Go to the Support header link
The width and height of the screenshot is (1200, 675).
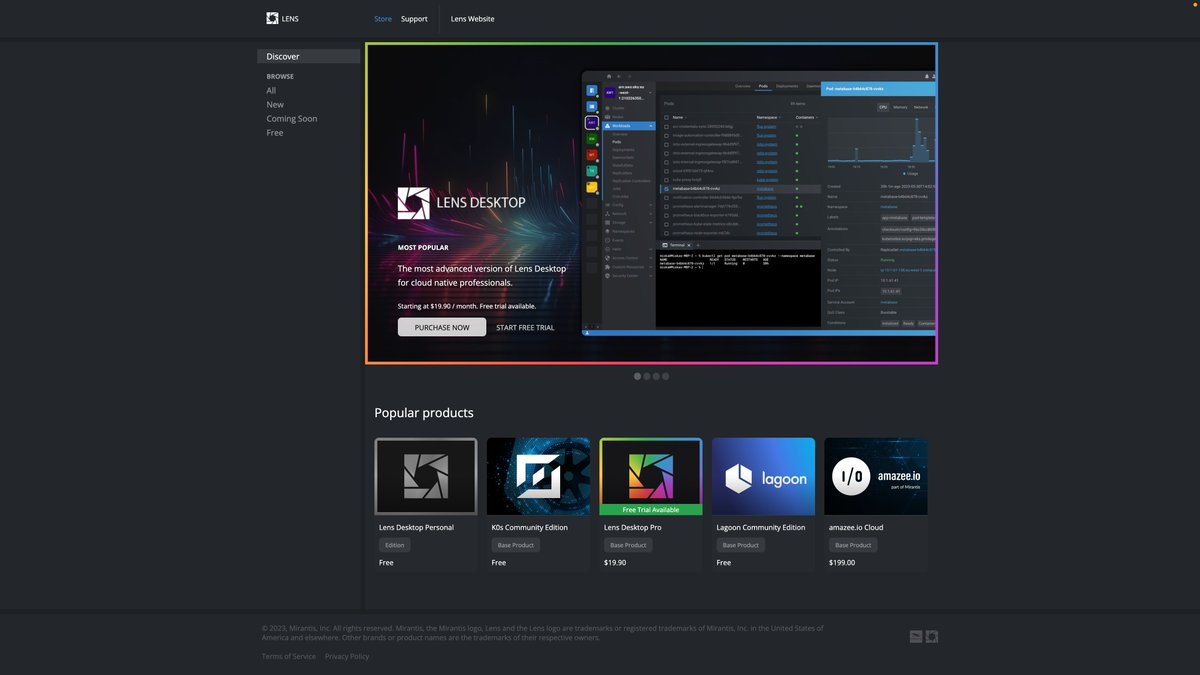(414, 19)
